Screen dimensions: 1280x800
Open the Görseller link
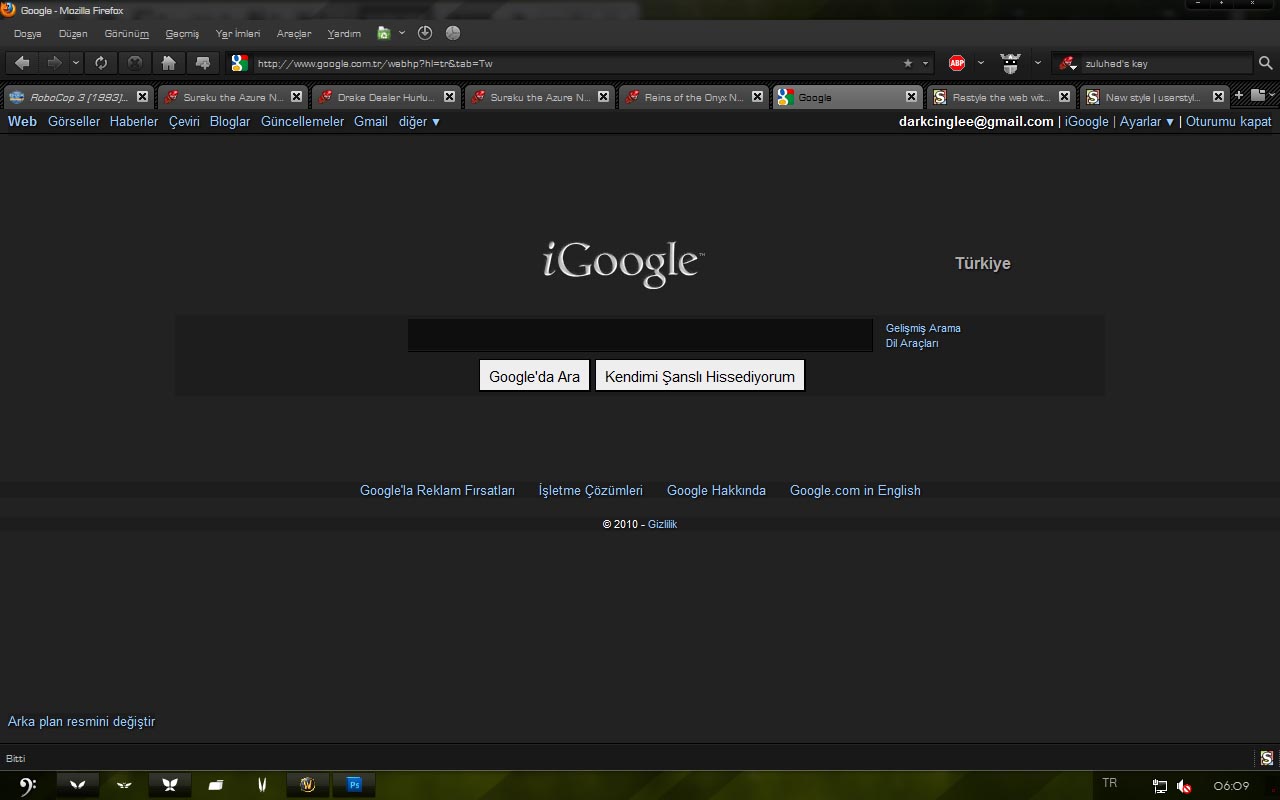coord(74,121)
